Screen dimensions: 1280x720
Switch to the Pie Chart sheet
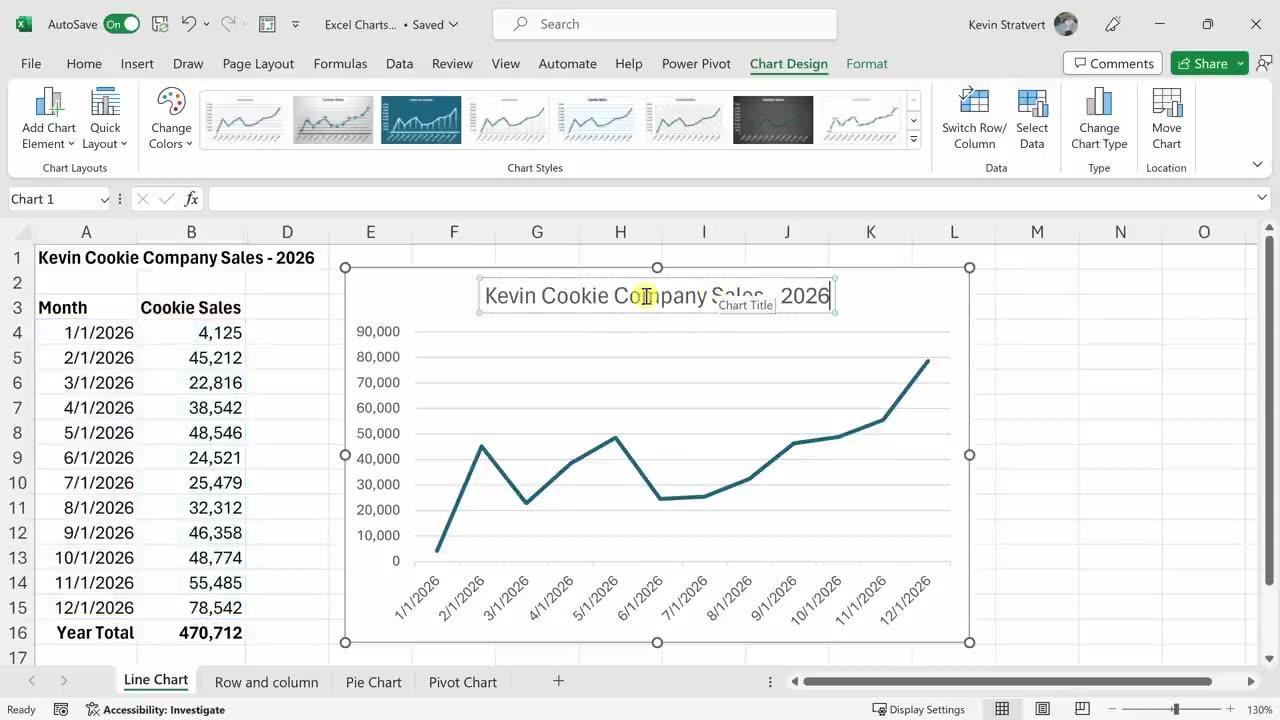(x=373, y=682)
